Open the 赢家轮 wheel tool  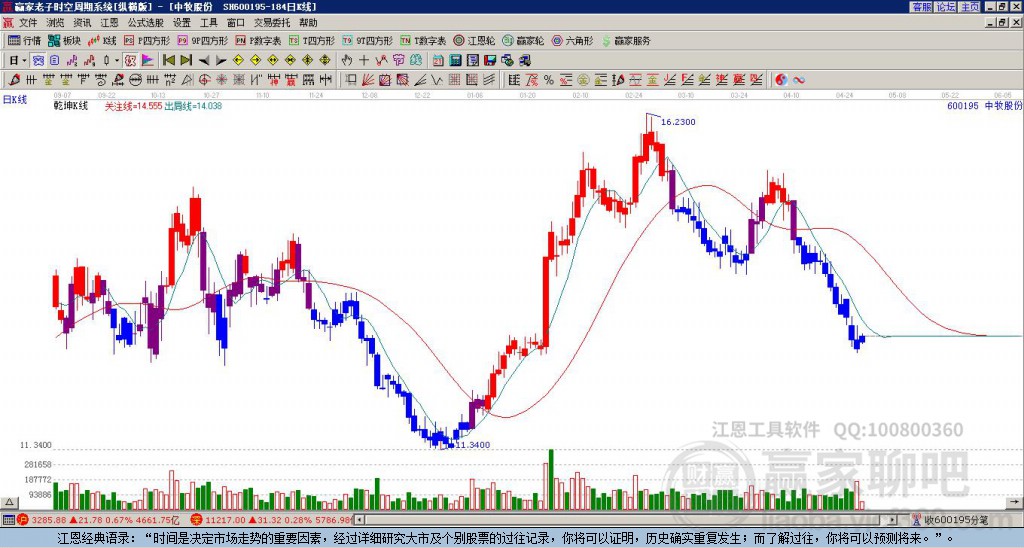523,40
